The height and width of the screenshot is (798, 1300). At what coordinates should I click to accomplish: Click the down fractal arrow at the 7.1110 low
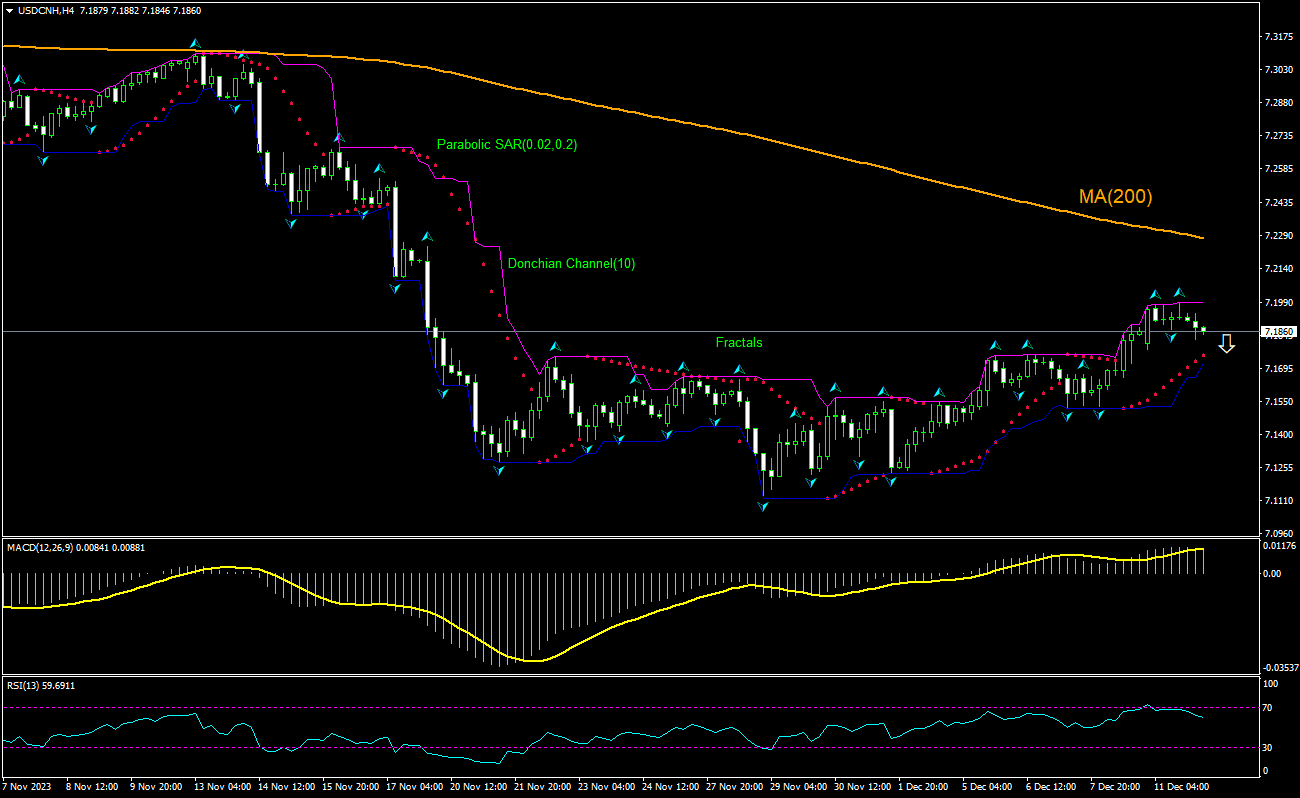pyautogui.click(x=762, y=508)
